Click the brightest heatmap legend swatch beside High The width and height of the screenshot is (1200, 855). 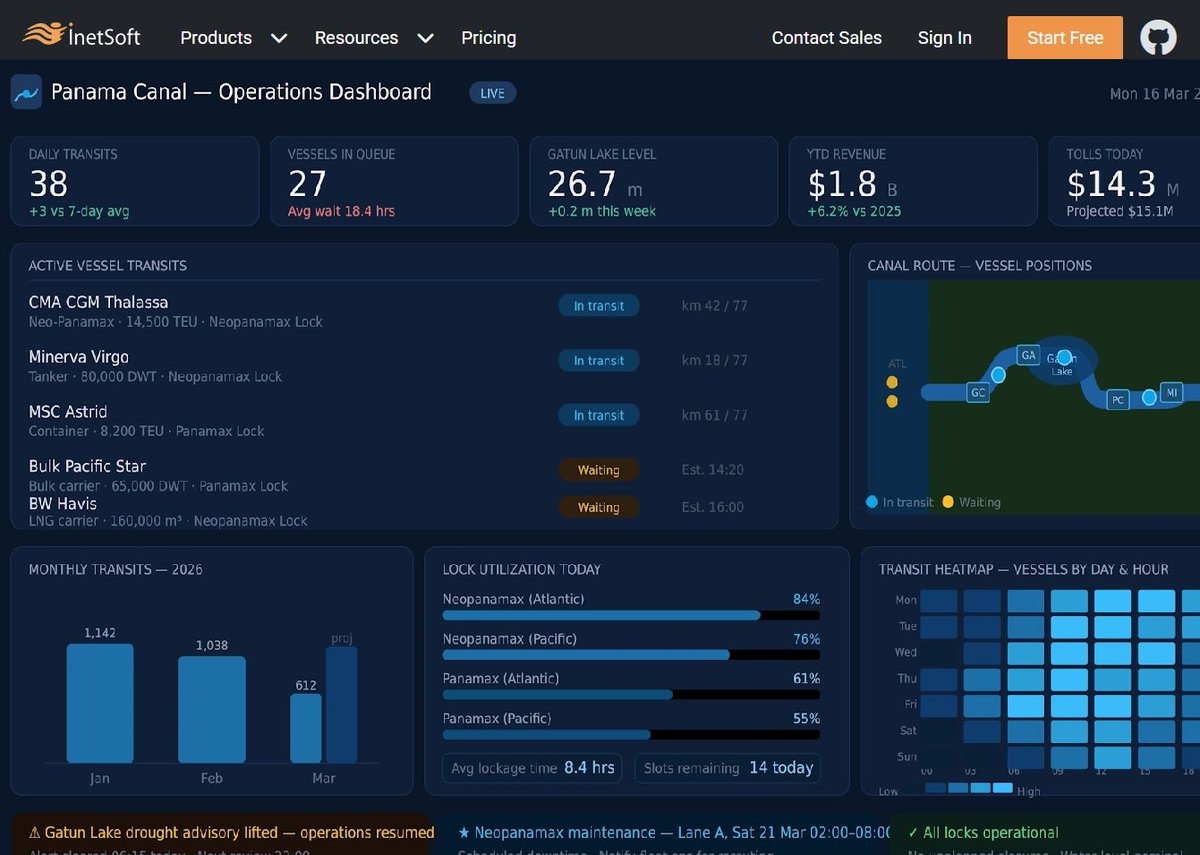(x=1004, y=788)
